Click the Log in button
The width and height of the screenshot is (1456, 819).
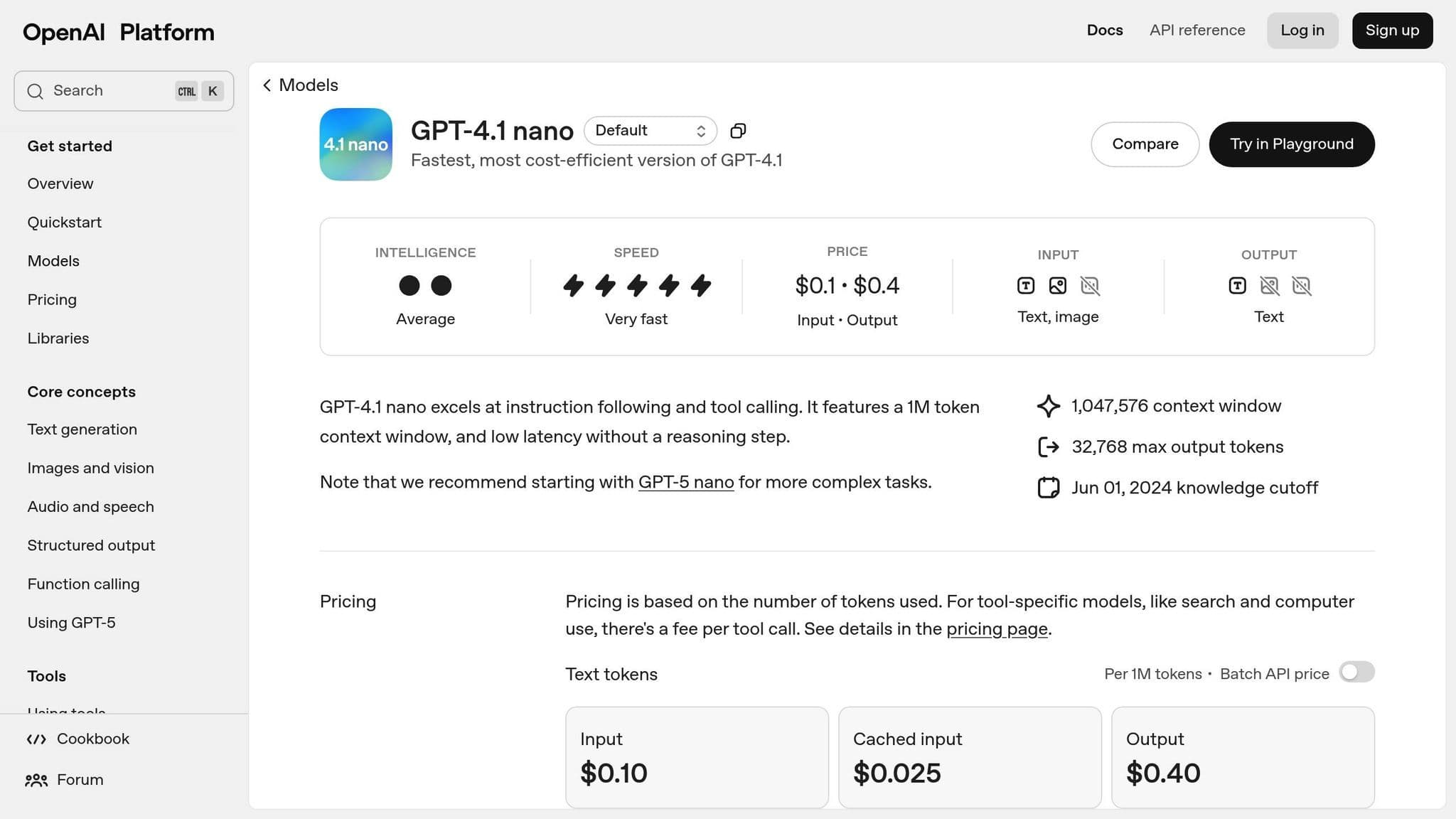pyautogui.click(x=1302, y=31)
